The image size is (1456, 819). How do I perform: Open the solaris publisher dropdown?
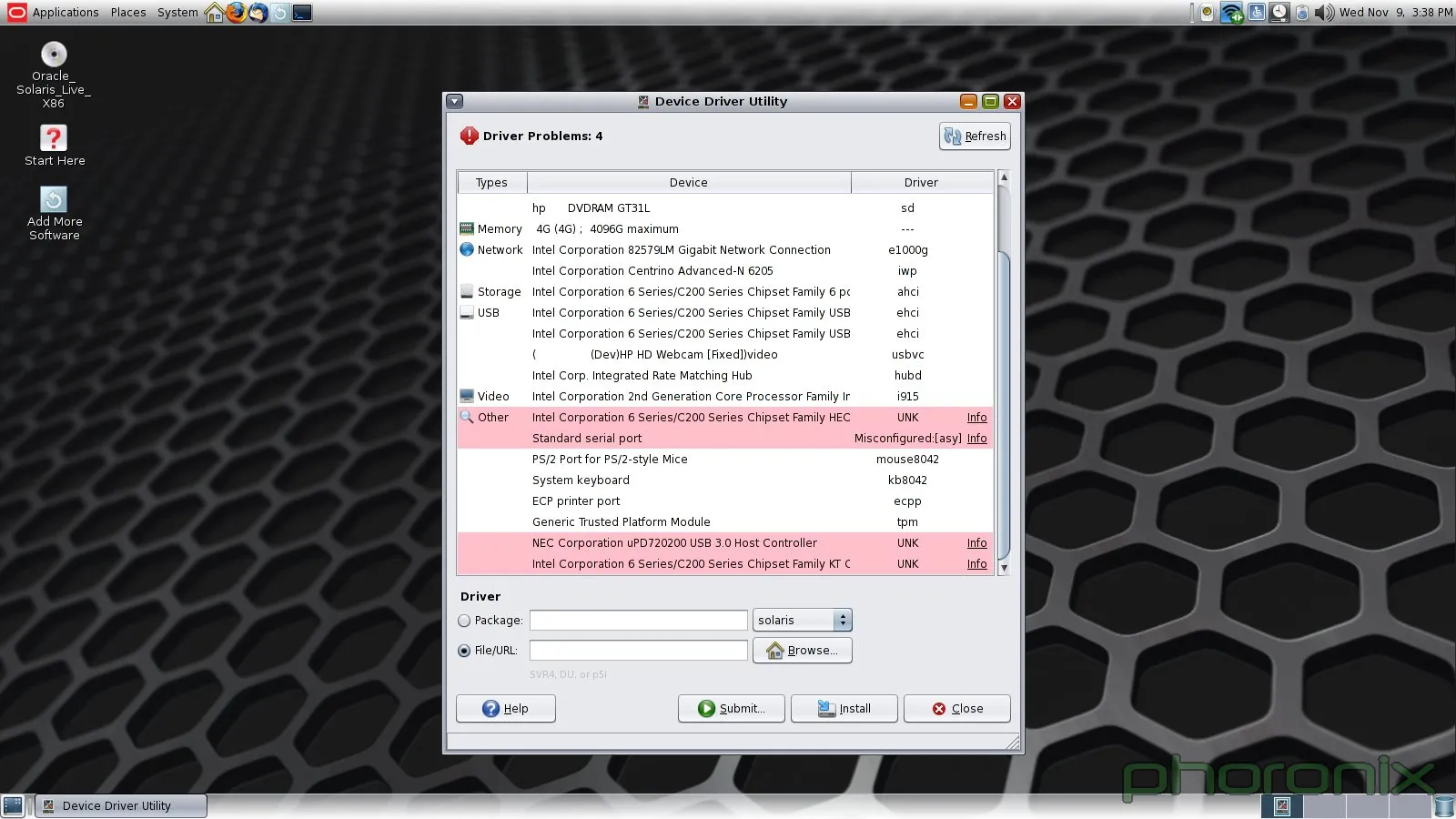pos(802,621)
